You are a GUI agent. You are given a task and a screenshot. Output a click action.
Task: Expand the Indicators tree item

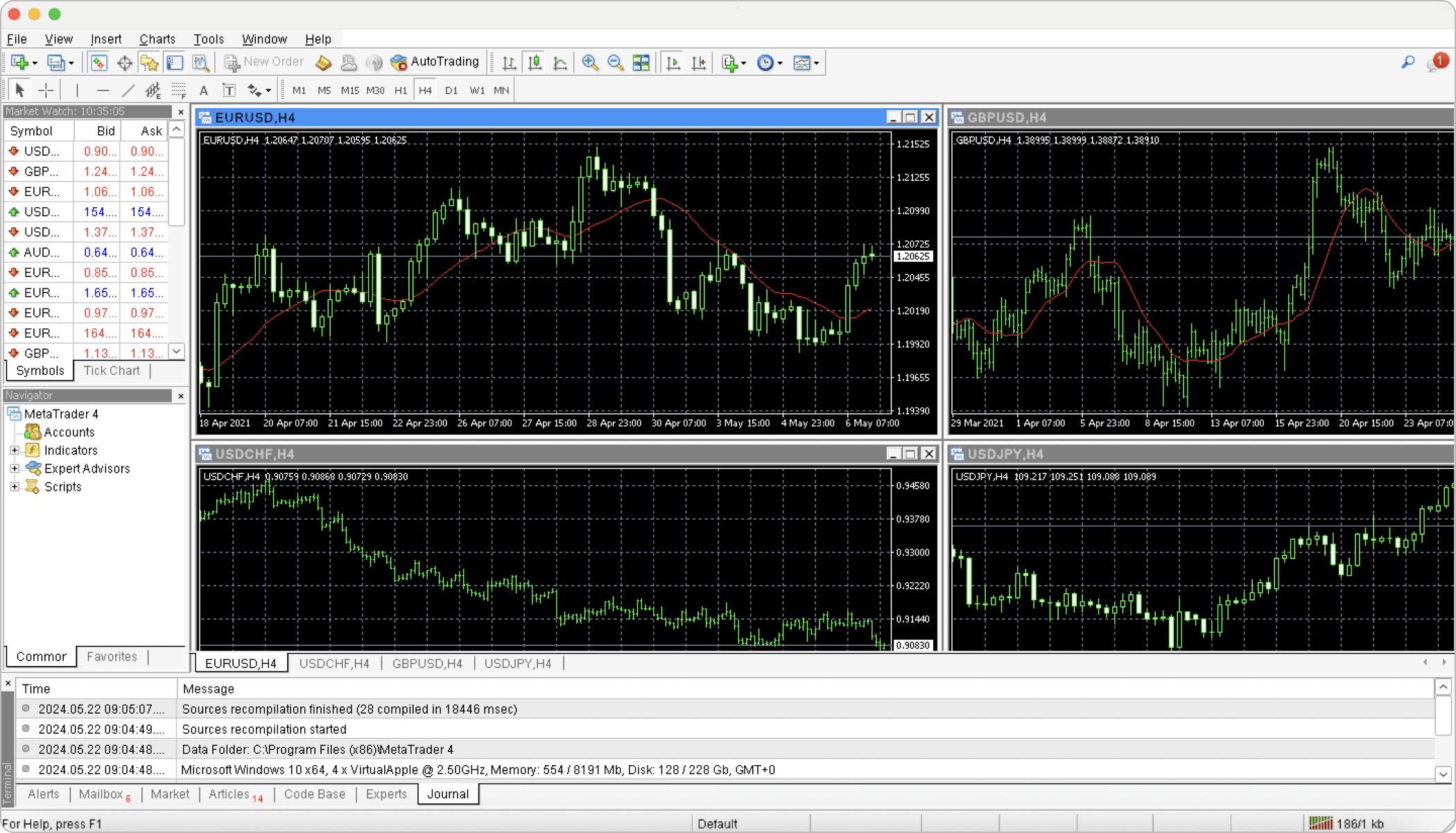pyautogui.click(x=14, y=450)
